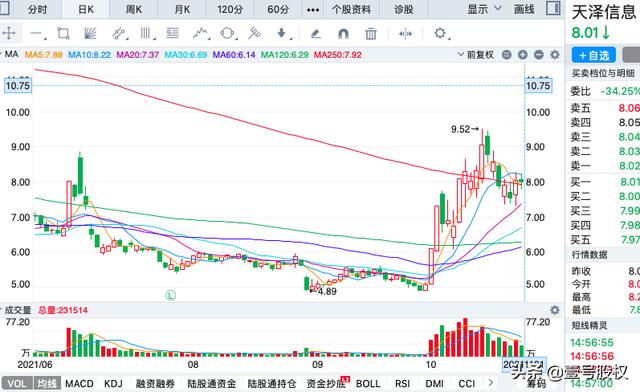640x392 pixels.
Task: Switch to 60分 chart tab
Action: coord(278,9)
